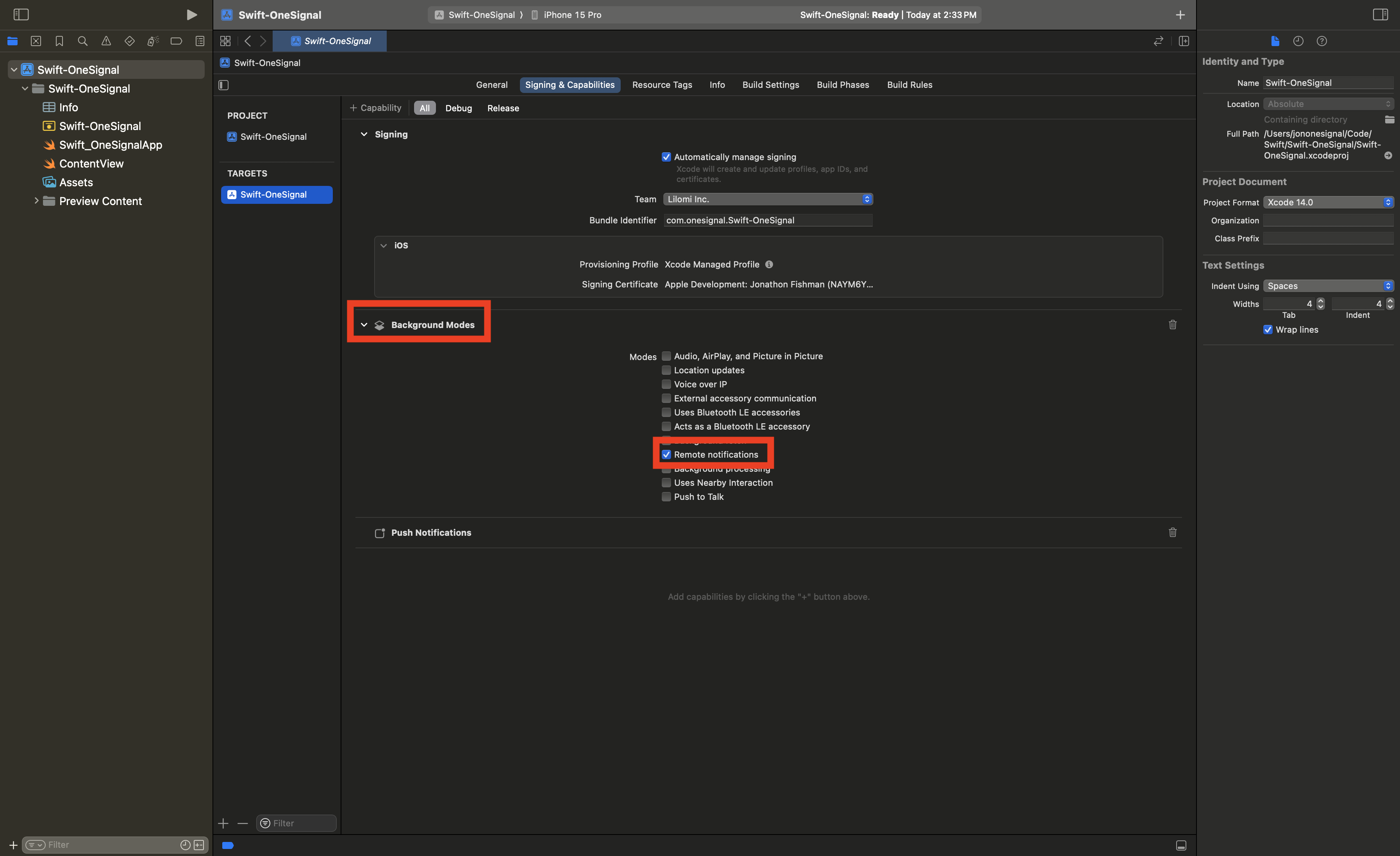Enable Location updates background mode
This screenshot has width=1400, height=856.
coord(666,370)
